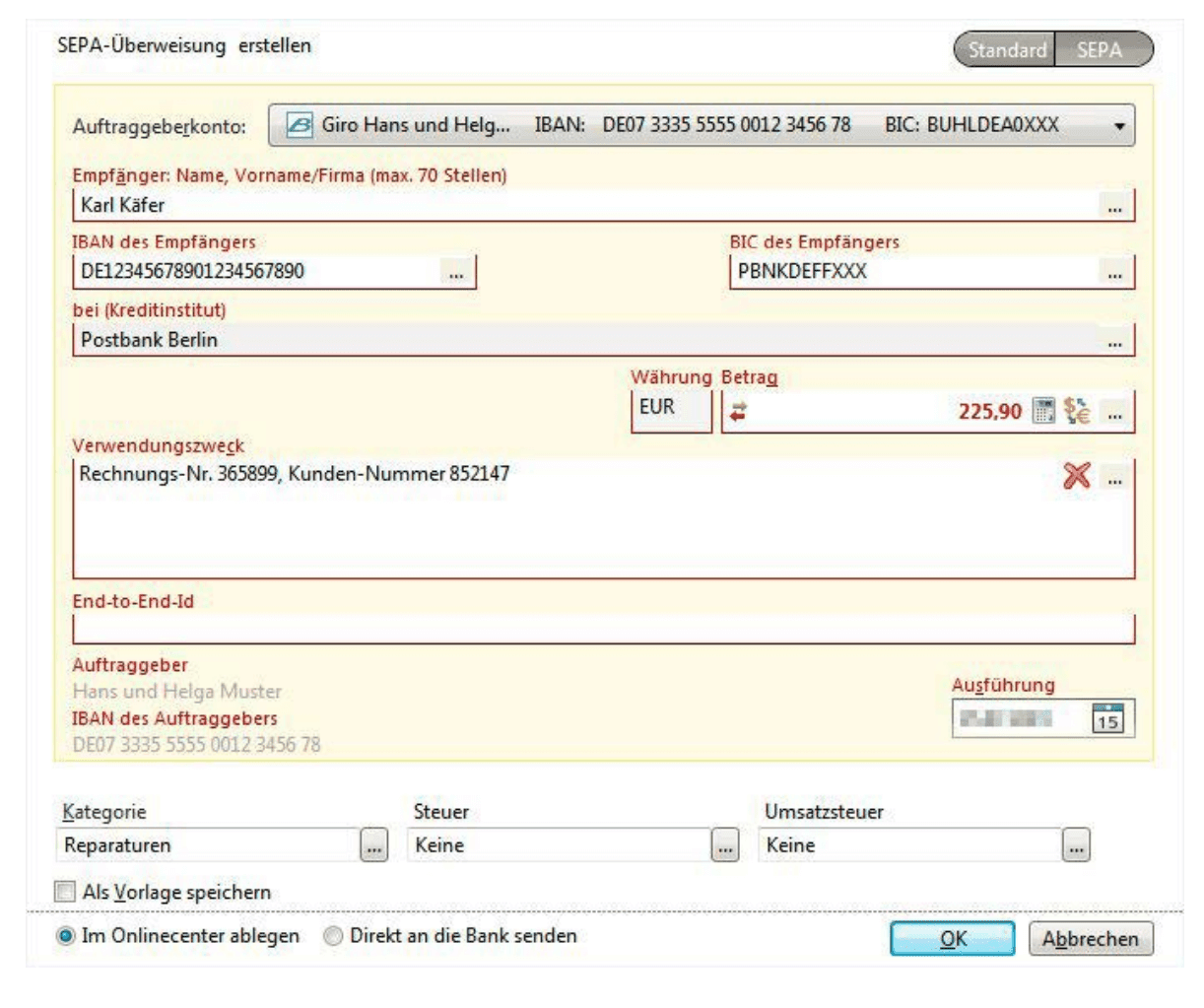Open the Steuer selection button
This screenshot has width=1204, height=1008.
point(725,845)
